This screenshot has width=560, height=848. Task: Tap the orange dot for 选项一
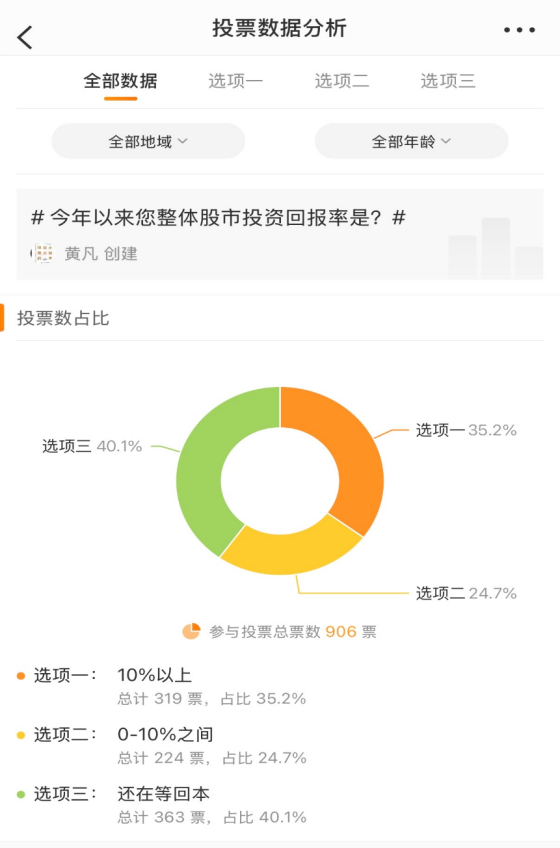(x=21, y=675)
